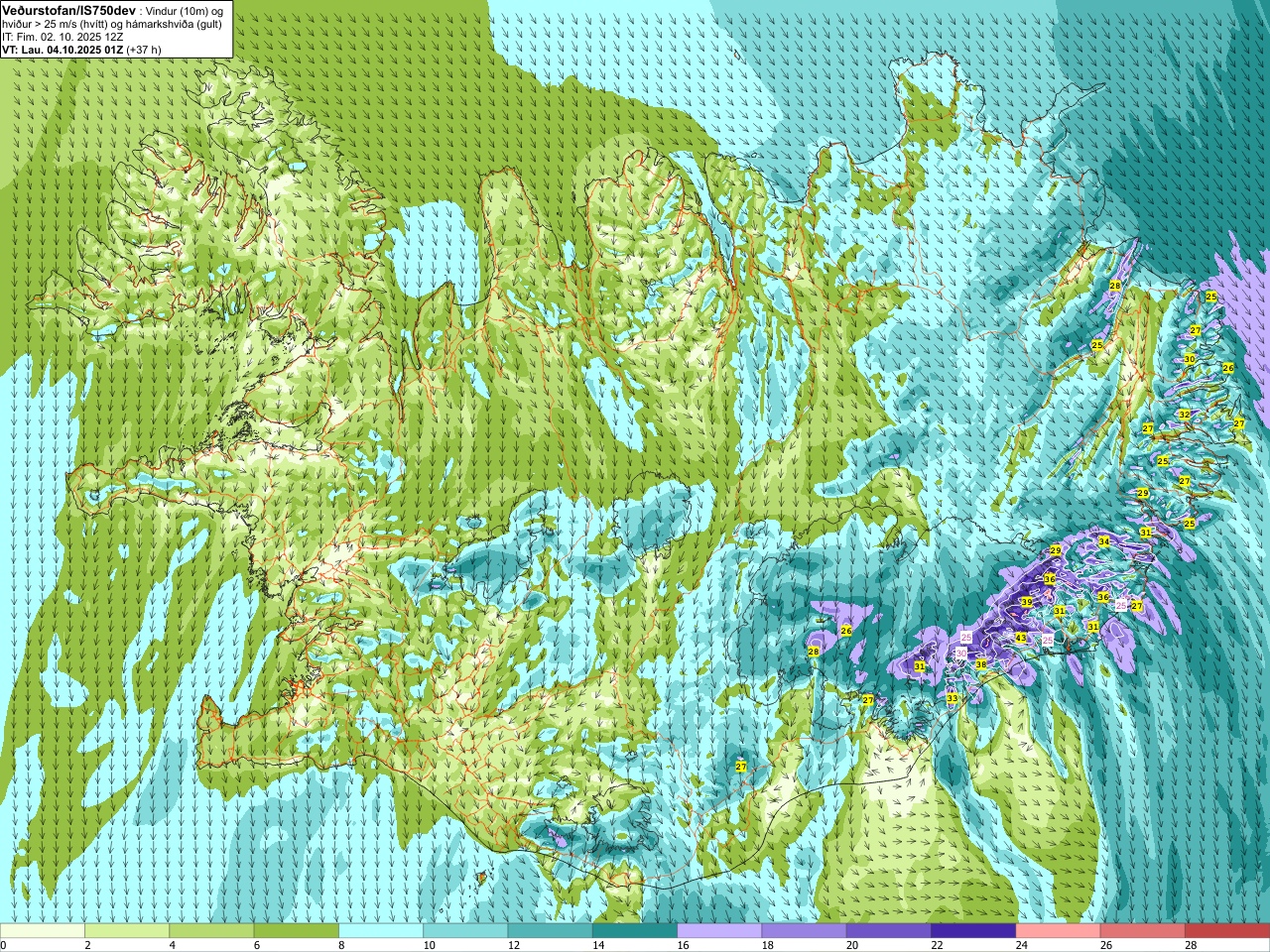This screenshot has width=1270, height=952.
Task: Click the white-boxed gust label 30
Action: 960,653
